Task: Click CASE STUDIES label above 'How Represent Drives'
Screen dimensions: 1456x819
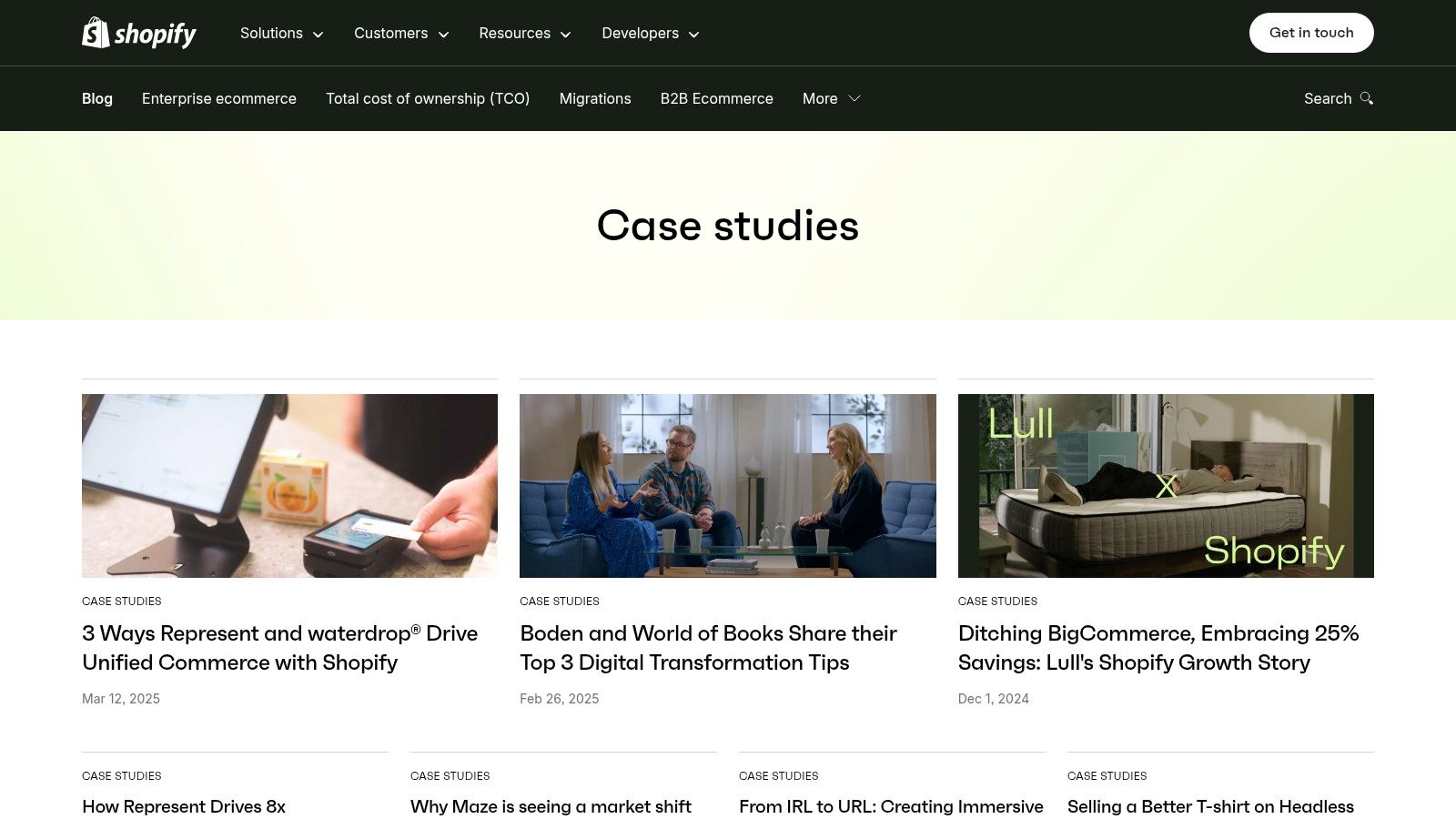Action: click(122, 776)
